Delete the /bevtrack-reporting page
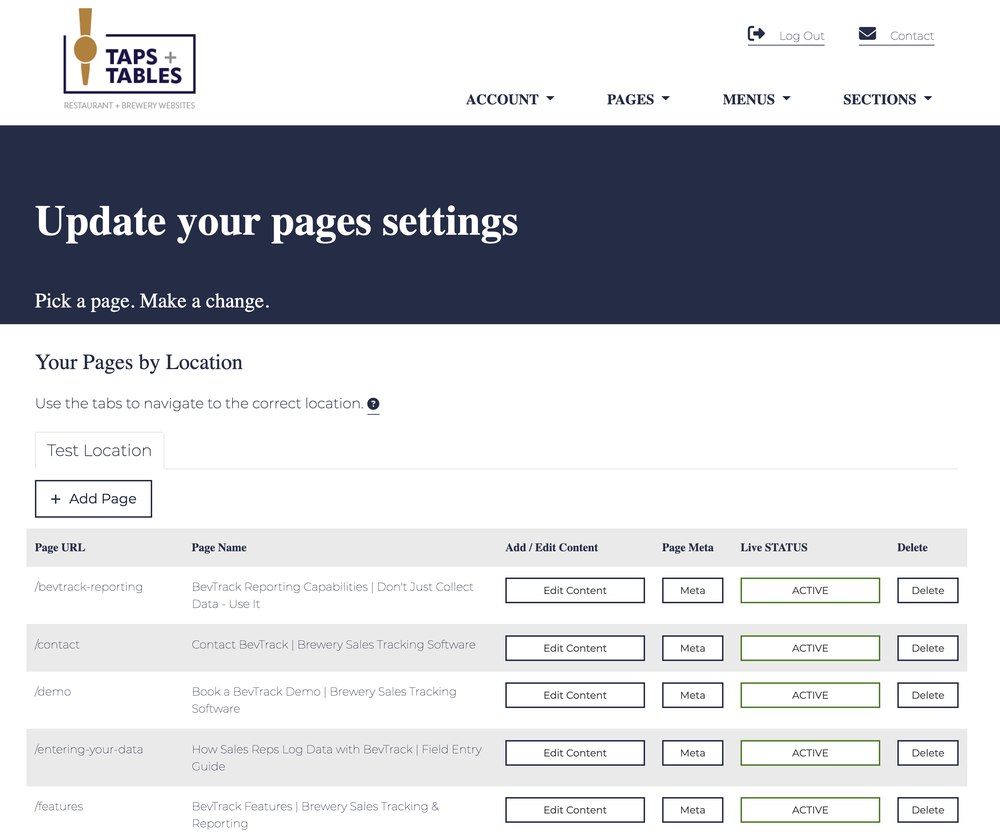Viewport: 1000px width, 838px height. (x=927, y=590)
